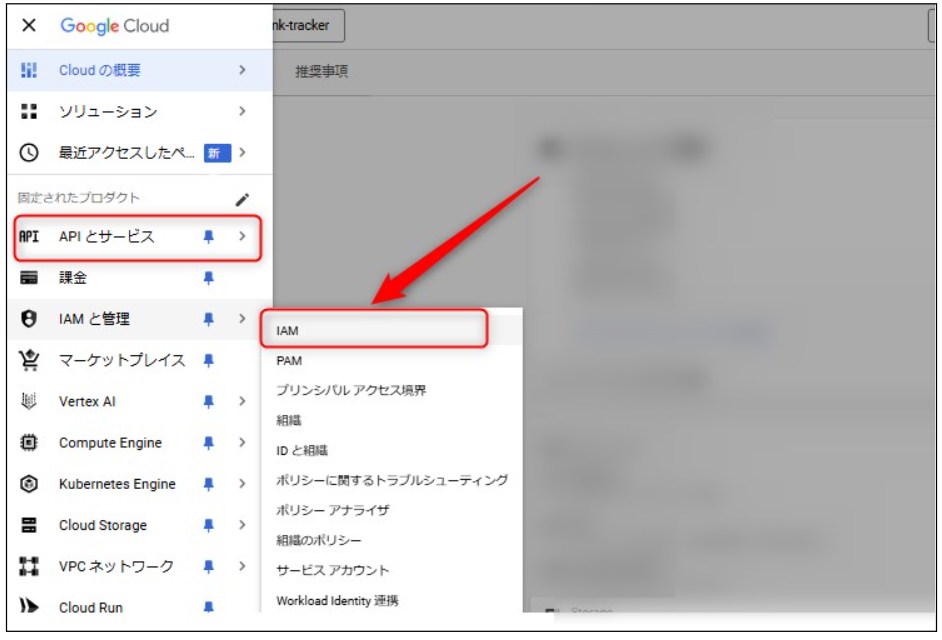
Task: Expand the ソリューション submenu chevron
Action: [242, 111]
